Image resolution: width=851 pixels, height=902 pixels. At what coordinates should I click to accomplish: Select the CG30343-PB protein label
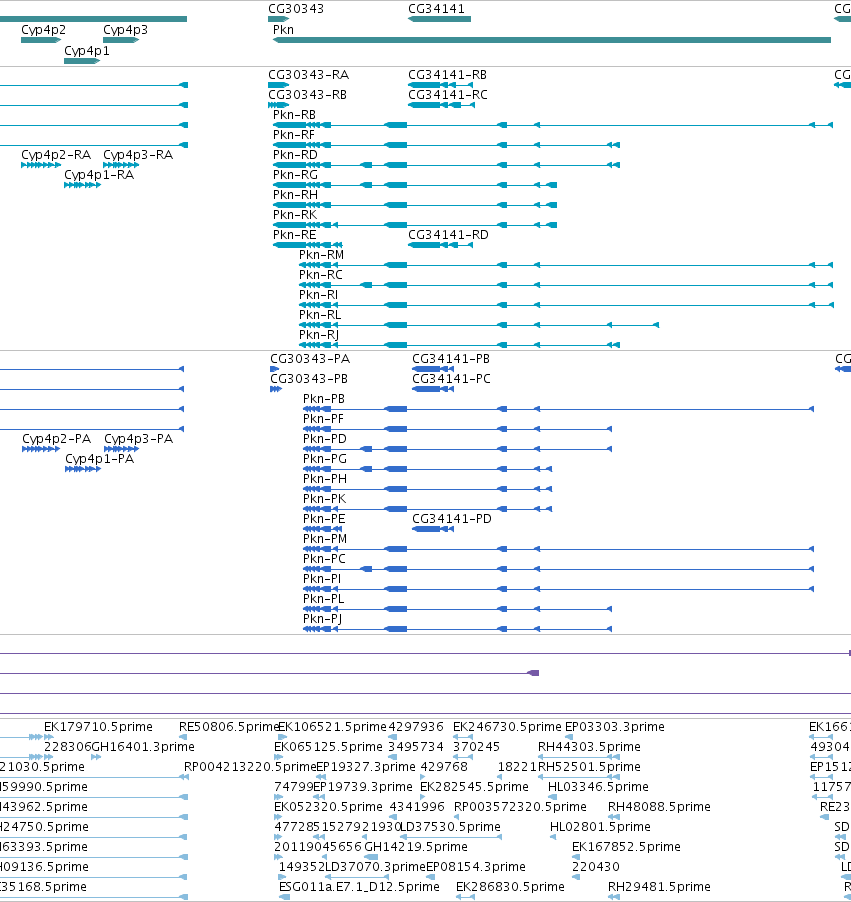tap(309, 379)
